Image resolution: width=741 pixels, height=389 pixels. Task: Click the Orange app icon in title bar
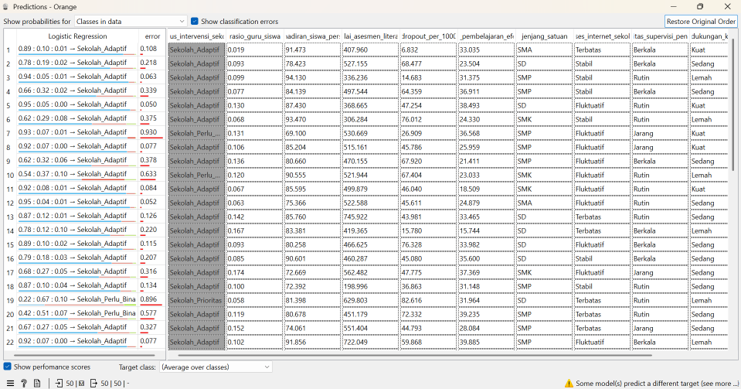point(6,7)
